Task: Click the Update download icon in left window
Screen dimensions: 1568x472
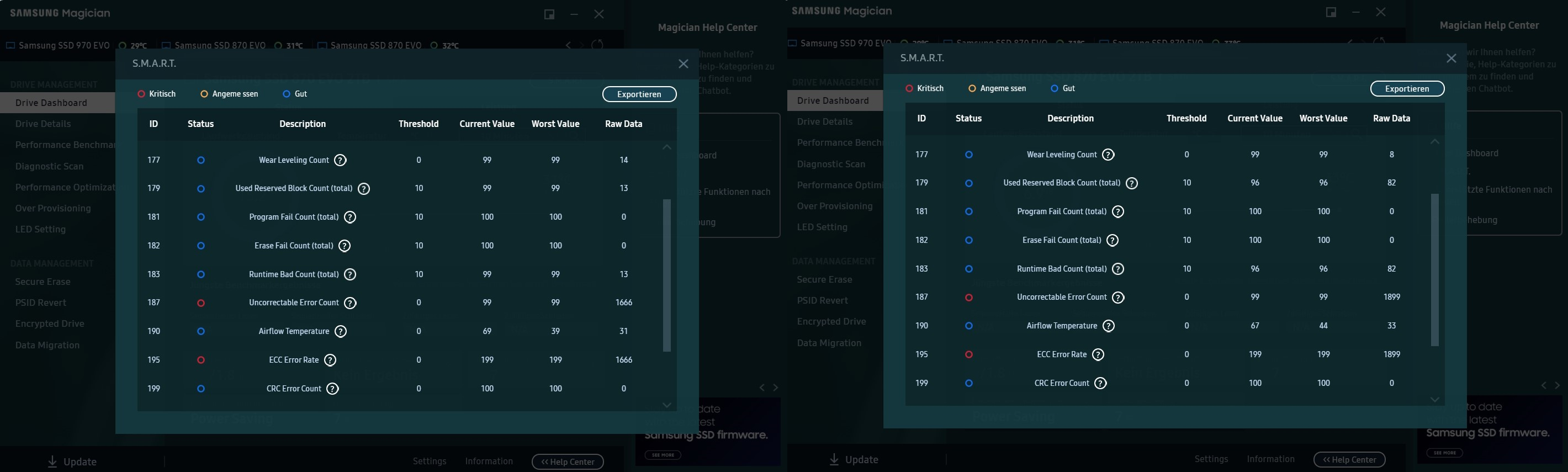Action: pos(52,462)
